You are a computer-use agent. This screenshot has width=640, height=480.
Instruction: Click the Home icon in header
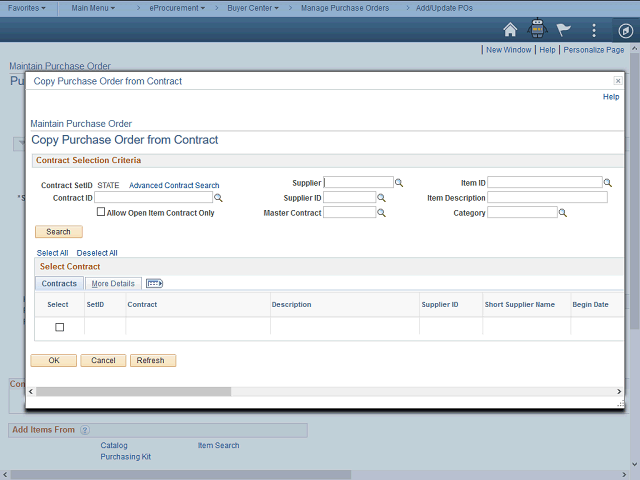[510, 30]
